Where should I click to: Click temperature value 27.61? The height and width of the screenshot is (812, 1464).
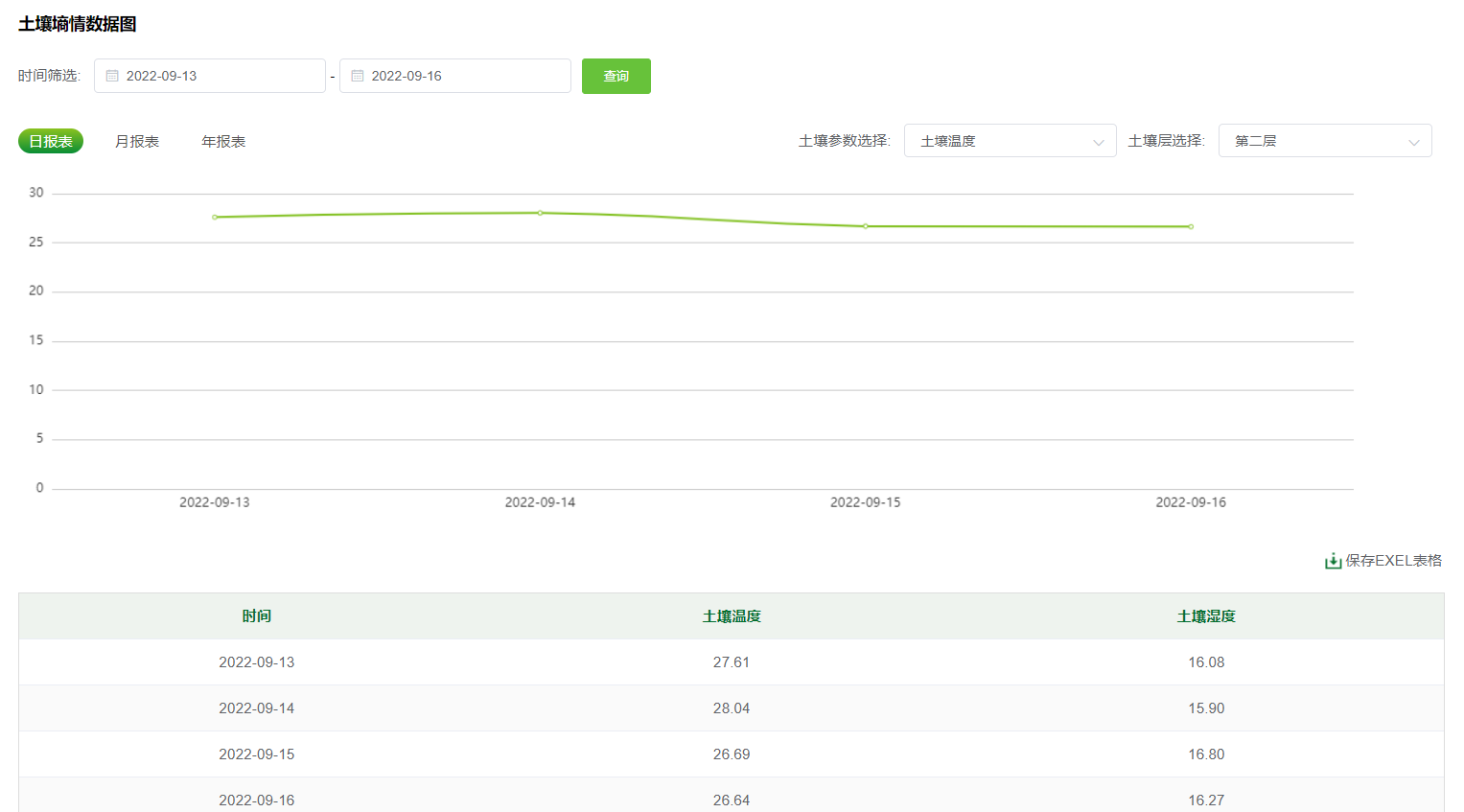pos(732,662)
